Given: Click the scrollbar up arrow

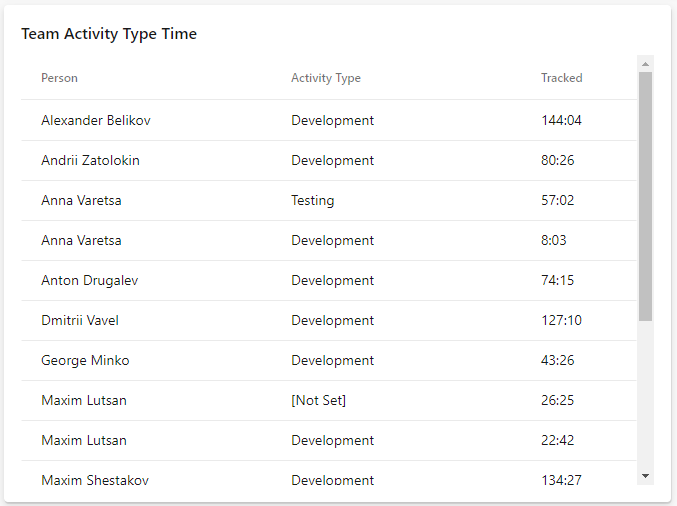Looking at the screenshot, I should point(645,64).
